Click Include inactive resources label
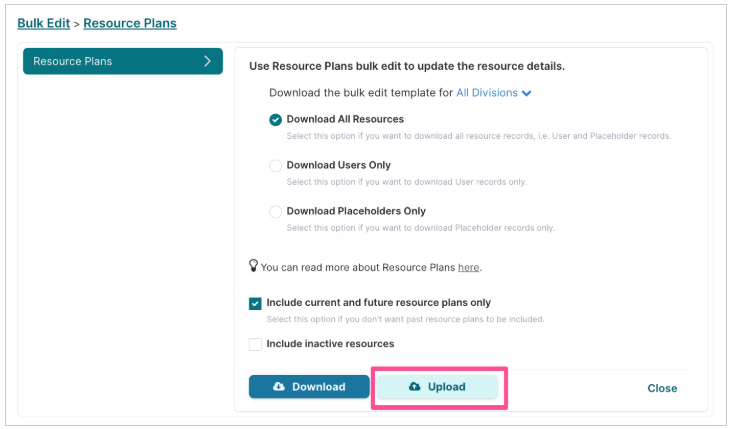Image resolution: width=731 pixels, height=429 pixels. [330, 344]
